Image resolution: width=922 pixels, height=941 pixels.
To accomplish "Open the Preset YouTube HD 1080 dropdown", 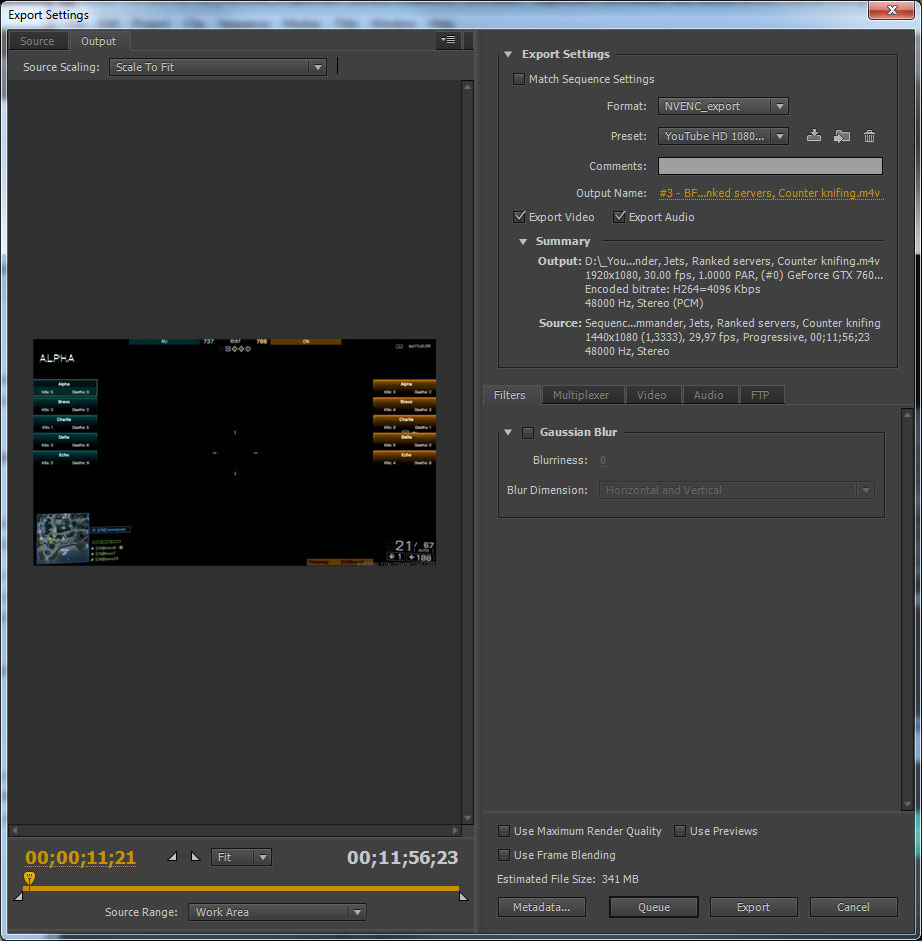I will [x=723, y=136].
